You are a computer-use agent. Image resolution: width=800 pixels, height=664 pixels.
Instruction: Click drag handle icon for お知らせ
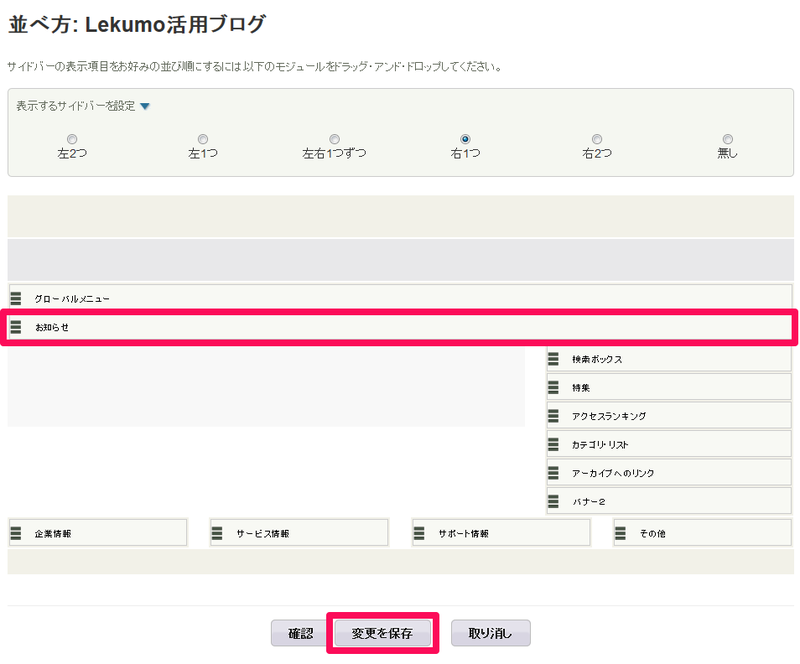tap(16, 327)
